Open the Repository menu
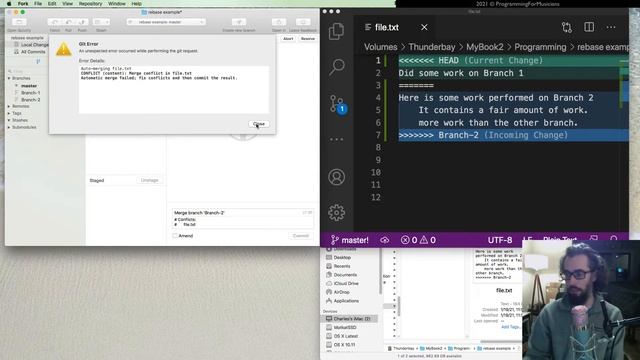640x360 pixels. tap(90, 4)
